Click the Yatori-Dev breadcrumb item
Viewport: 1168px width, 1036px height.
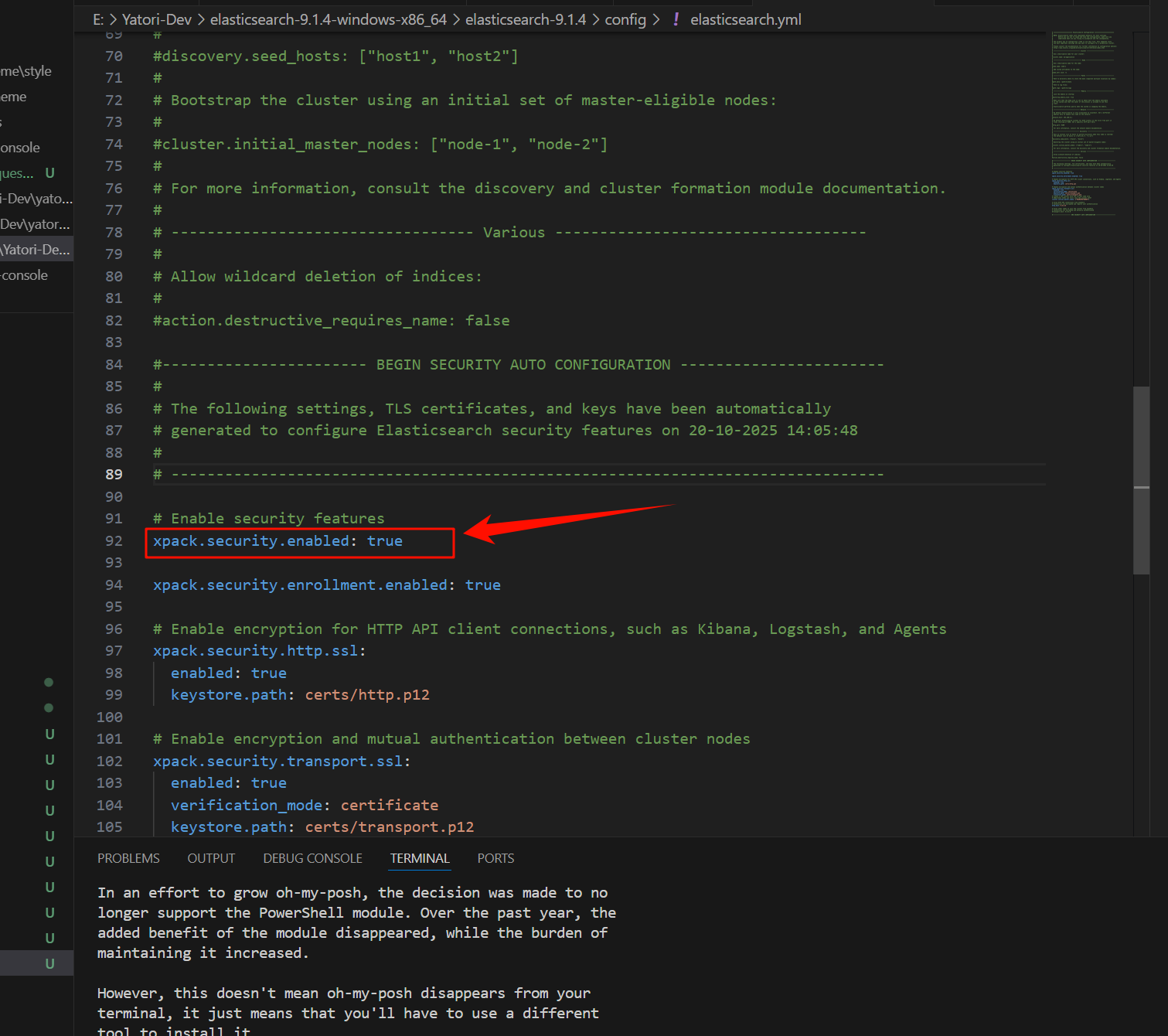(x=157, y=19)
